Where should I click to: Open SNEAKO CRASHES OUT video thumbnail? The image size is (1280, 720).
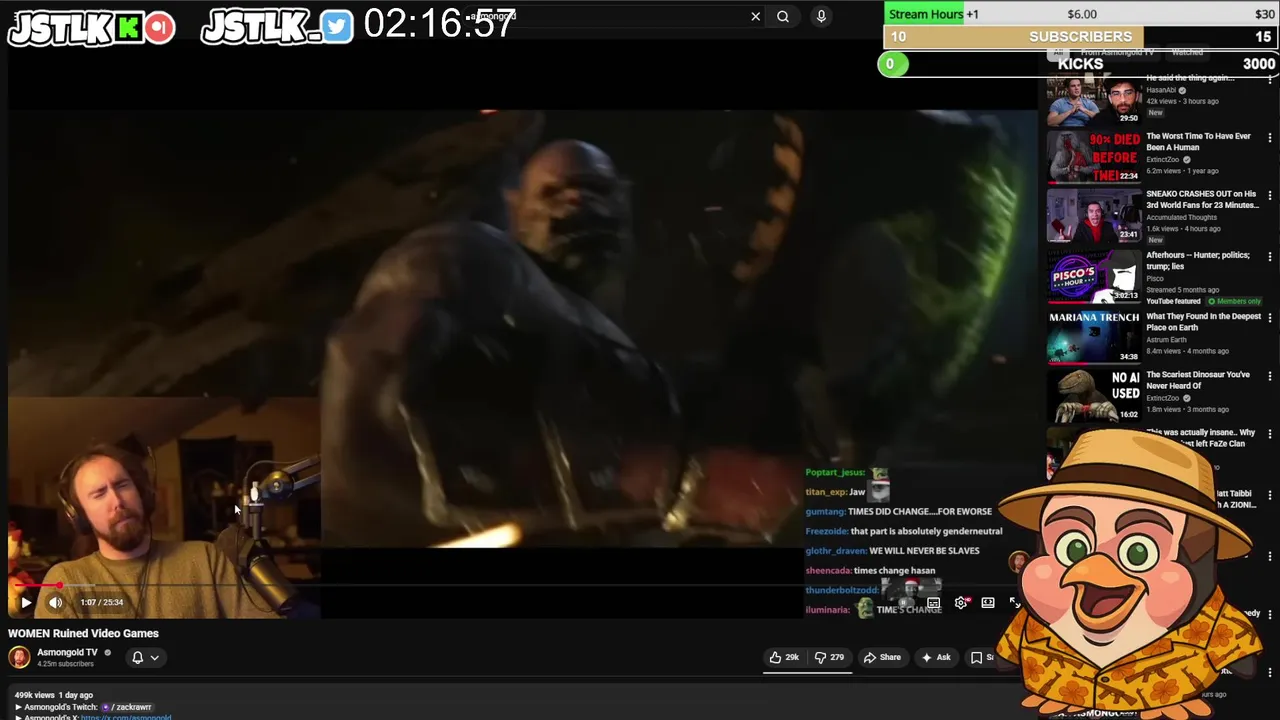pos(1093,215)
